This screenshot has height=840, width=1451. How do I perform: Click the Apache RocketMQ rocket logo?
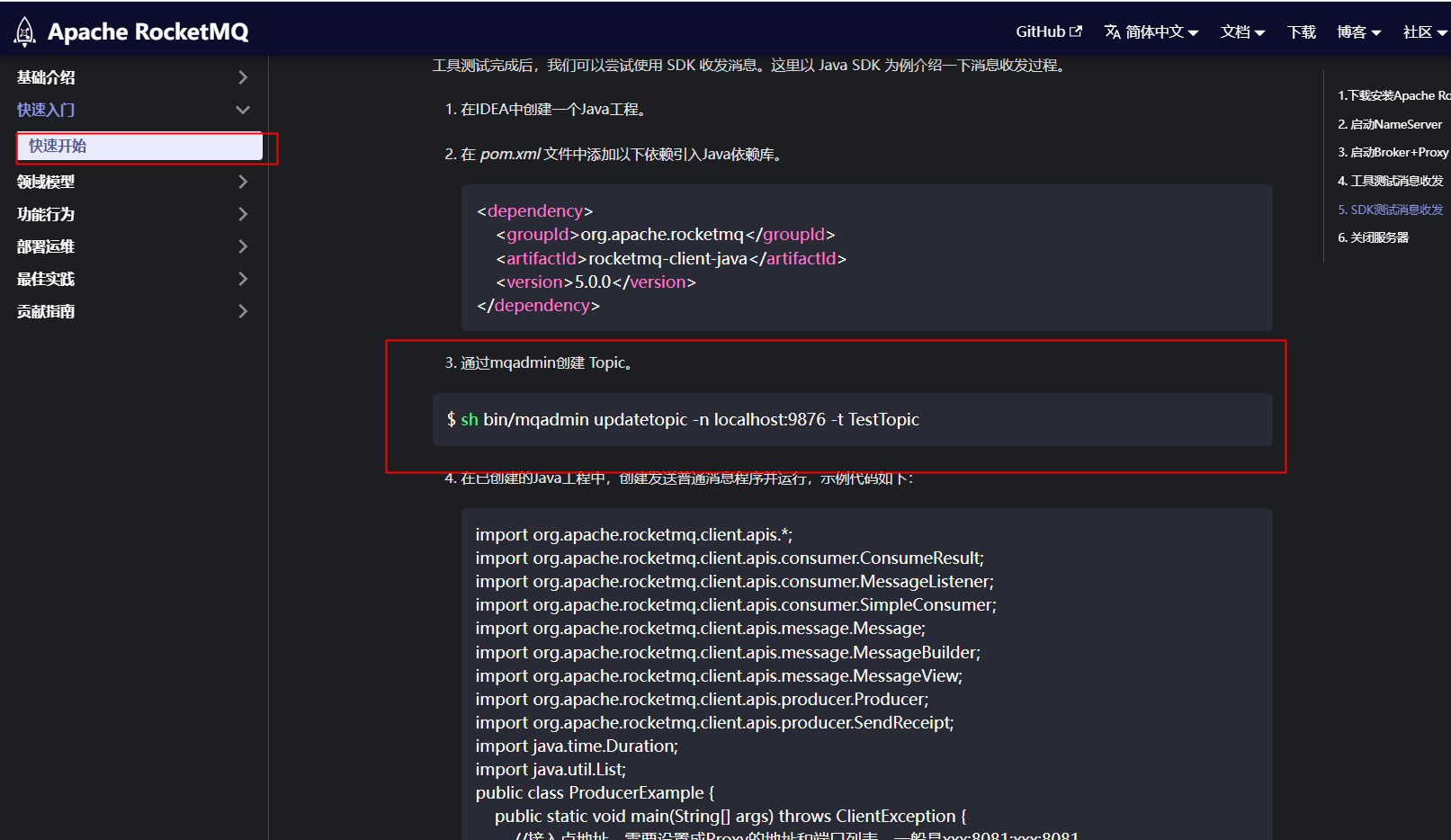24,31
